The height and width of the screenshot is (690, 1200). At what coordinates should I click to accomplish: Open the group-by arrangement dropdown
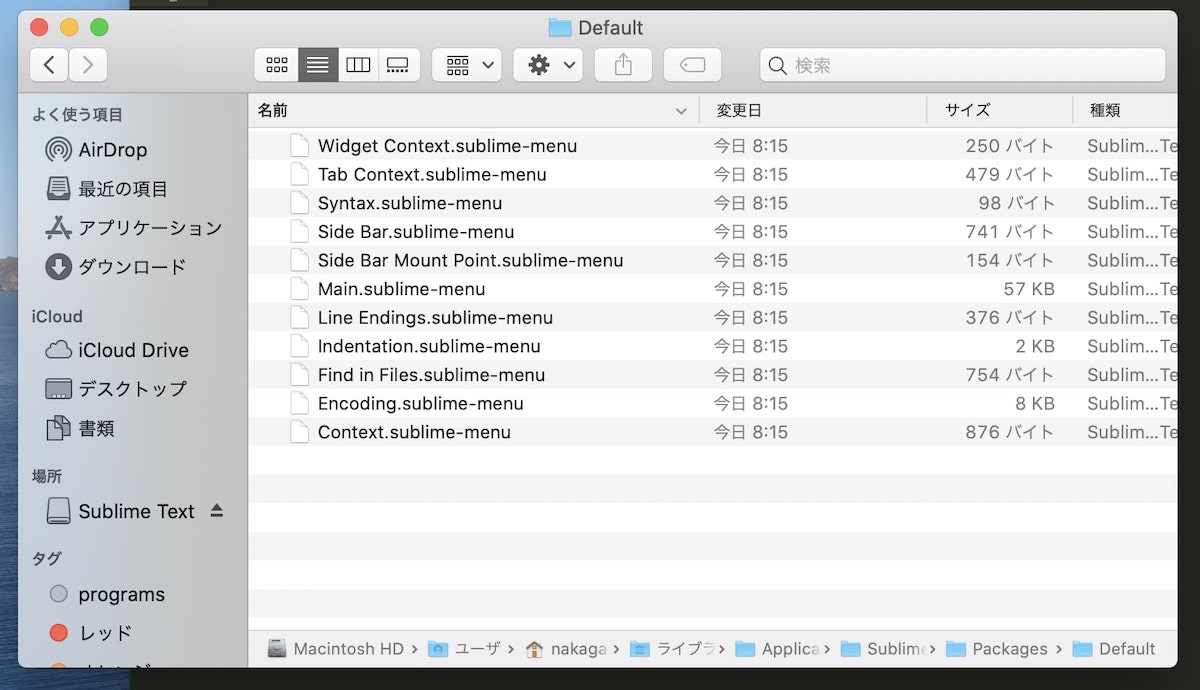(466, 65)
